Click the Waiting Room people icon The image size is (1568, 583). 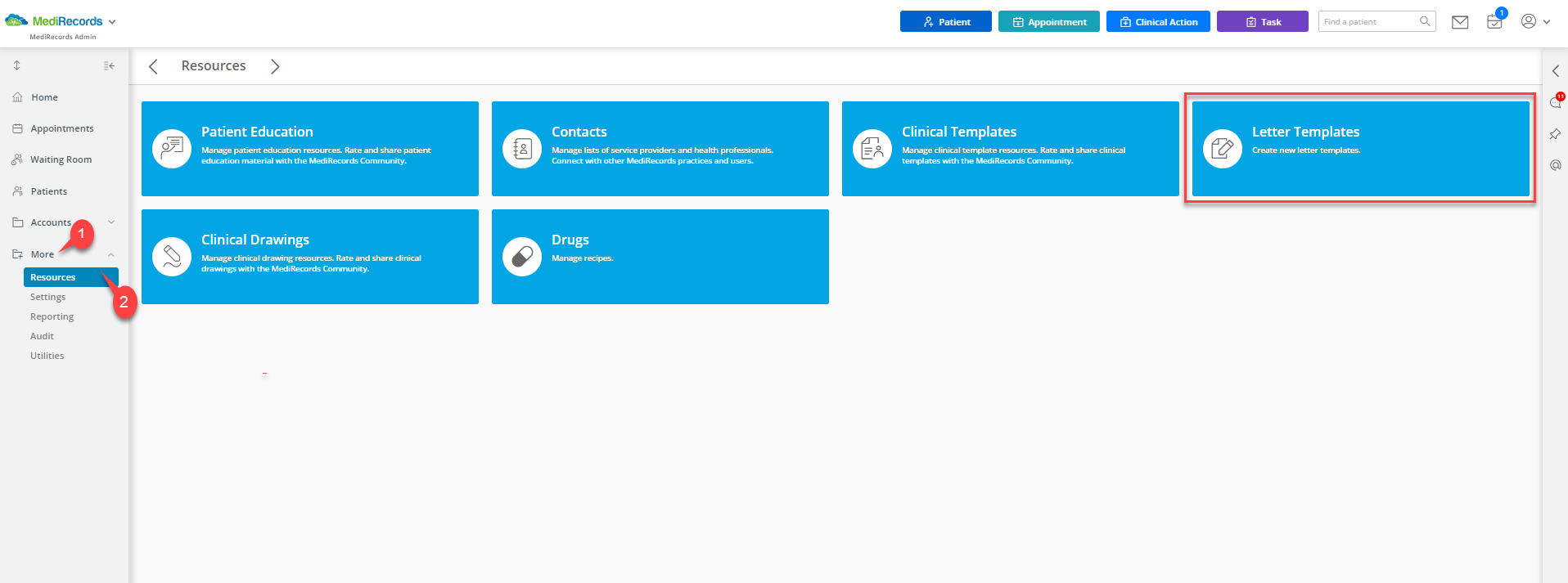[x=17, y=159]
